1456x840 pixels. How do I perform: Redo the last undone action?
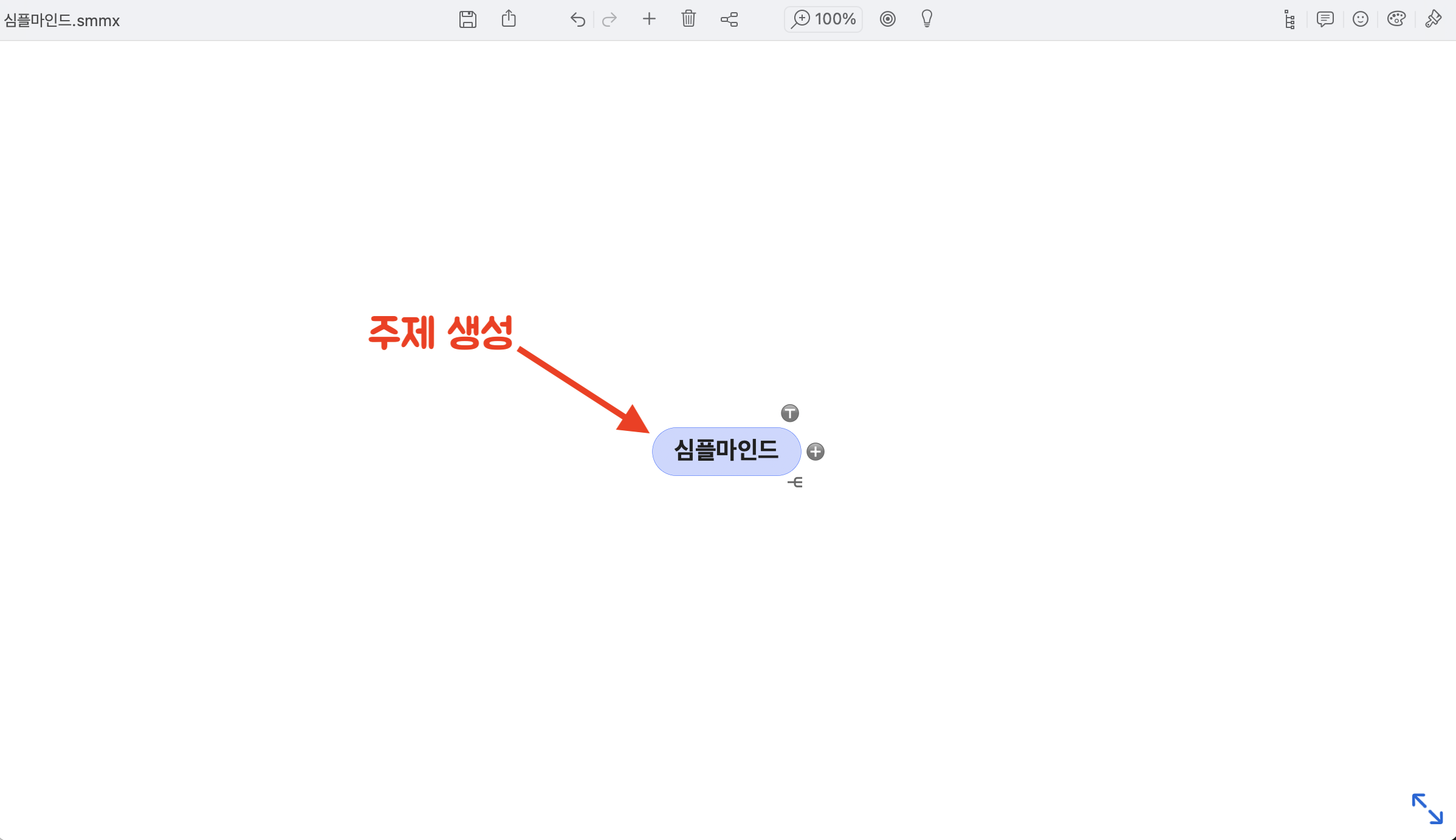tap(610, 20)
